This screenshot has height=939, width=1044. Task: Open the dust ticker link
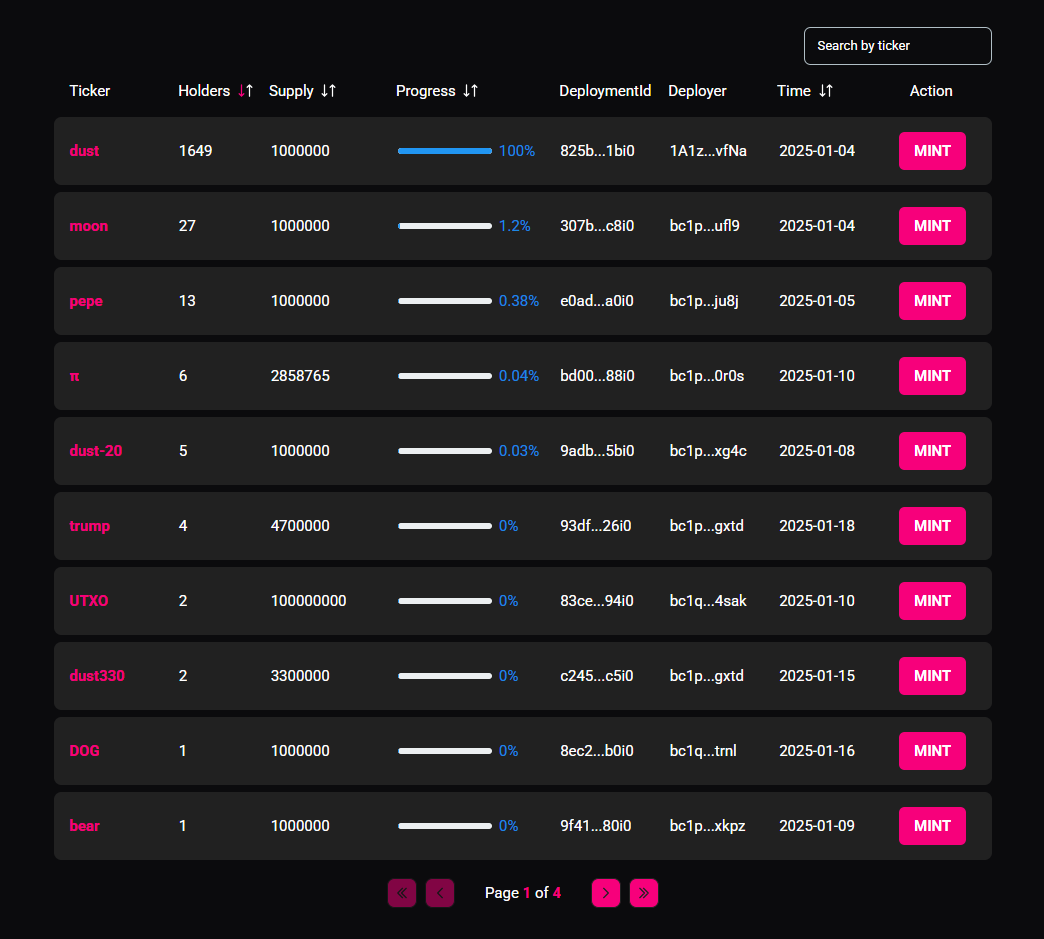[x=84, y=151]
